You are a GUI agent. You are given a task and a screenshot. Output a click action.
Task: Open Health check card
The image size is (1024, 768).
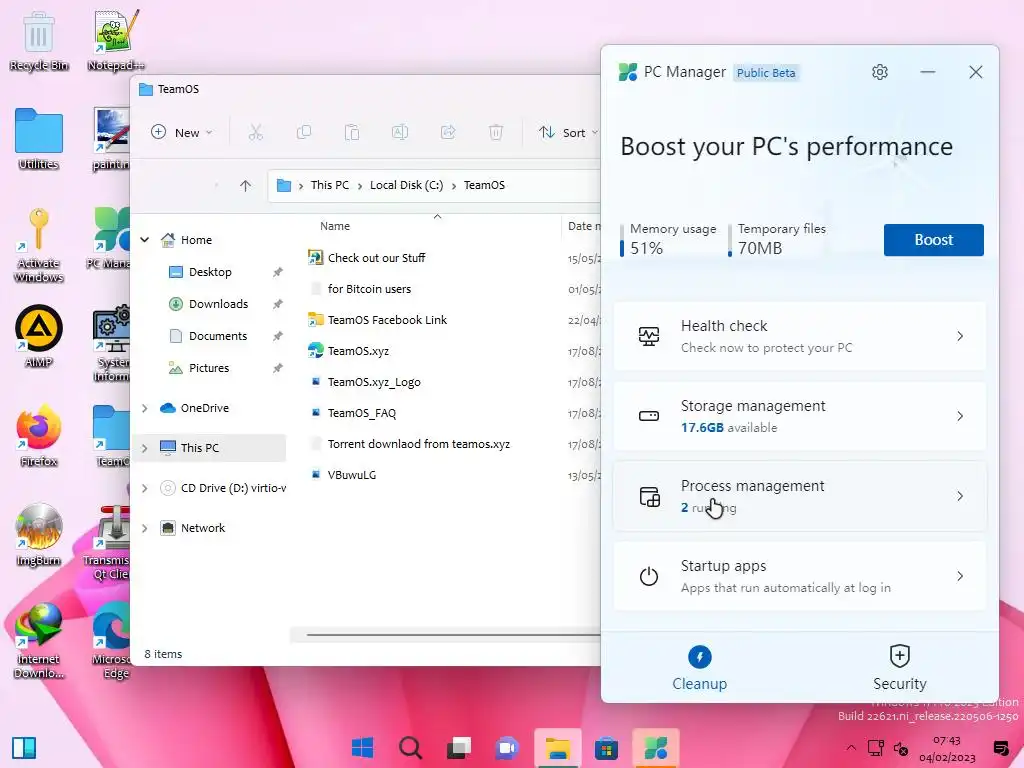pos(799,336)
